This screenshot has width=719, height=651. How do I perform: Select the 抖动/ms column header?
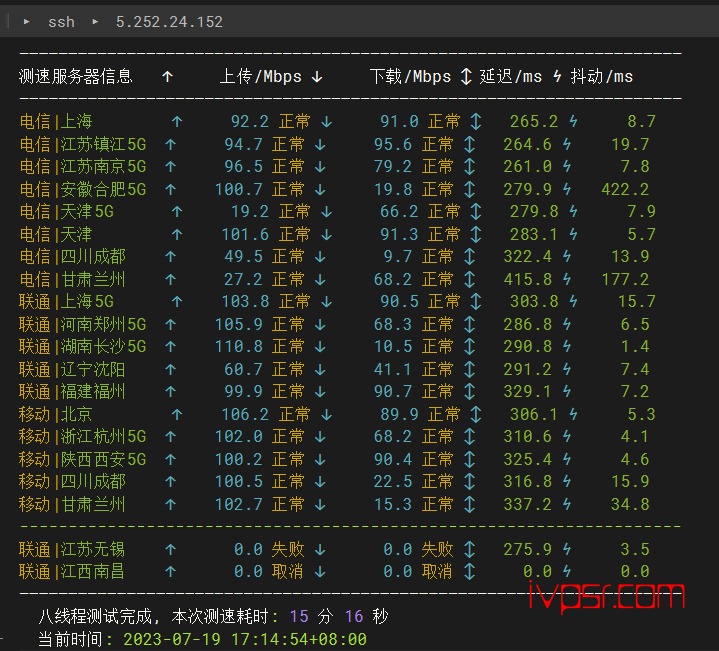(602, 77)
